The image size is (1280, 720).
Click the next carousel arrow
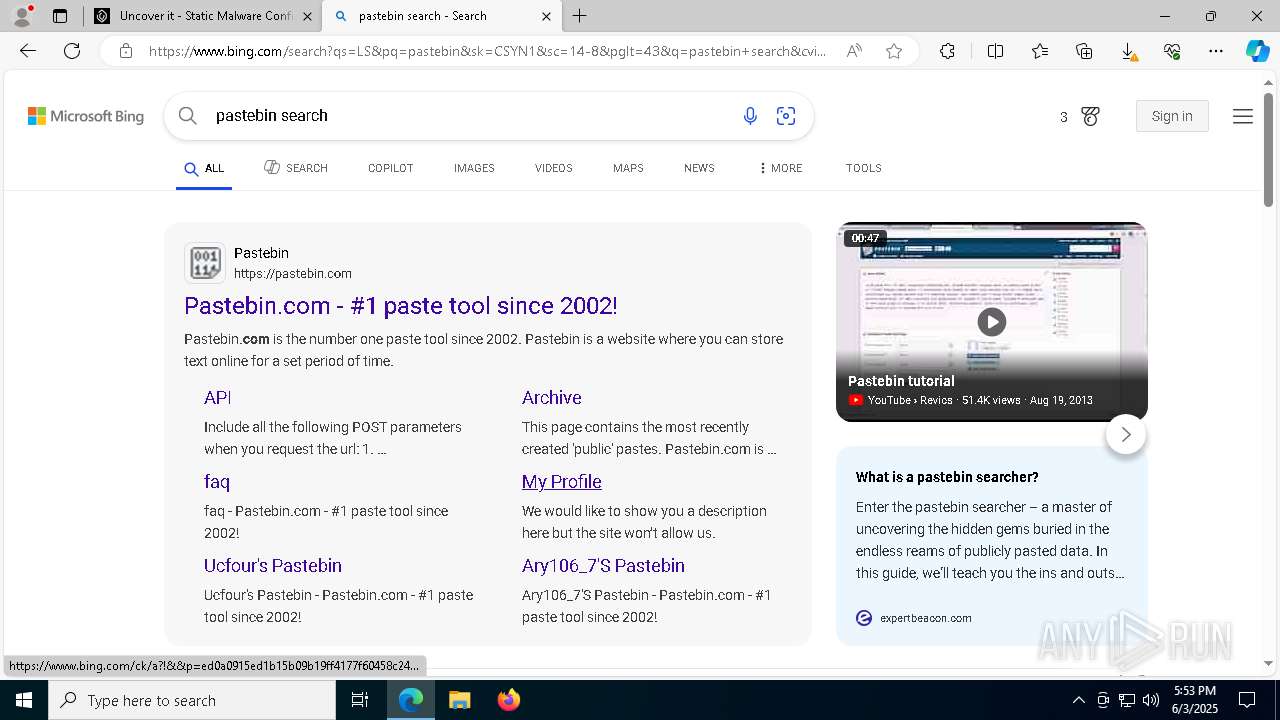[x=1126, y=434]
